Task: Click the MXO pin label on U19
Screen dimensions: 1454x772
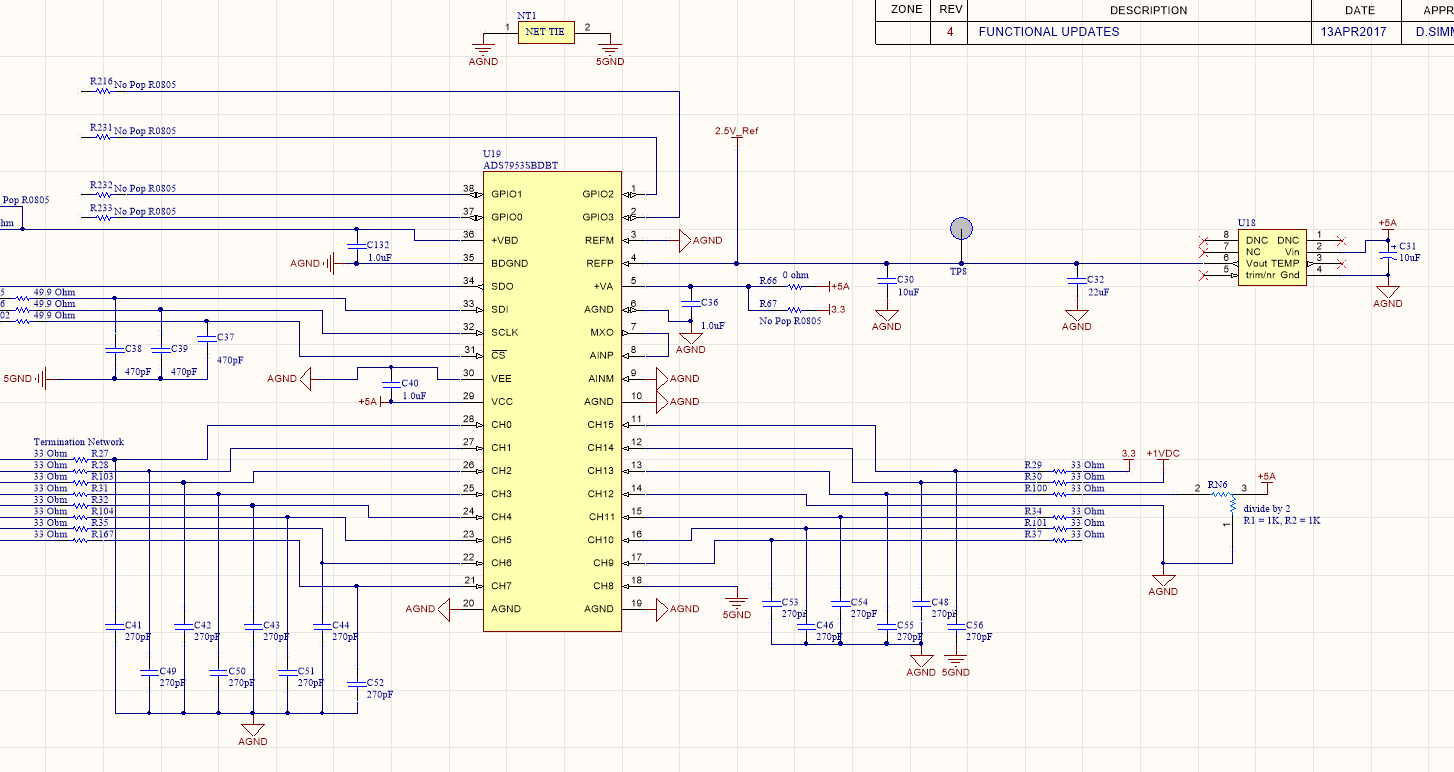Action: tap(602, 332)
